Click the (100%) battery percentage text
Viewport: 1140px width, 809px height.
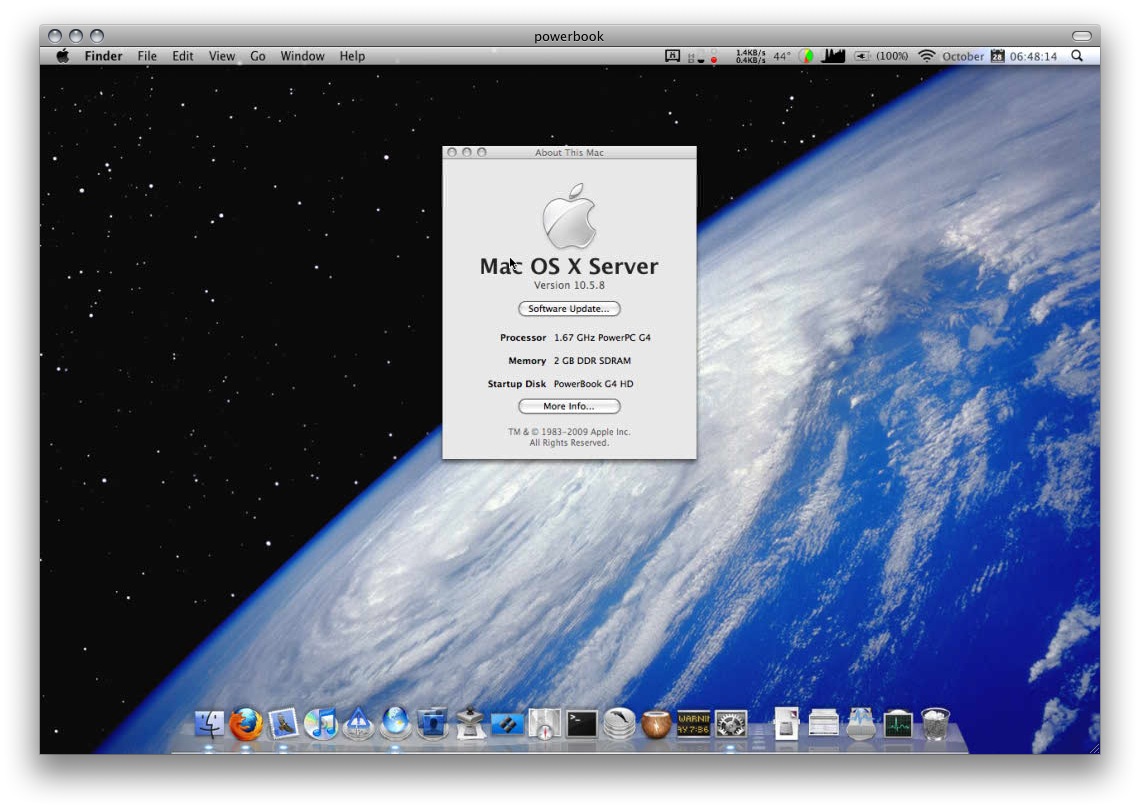click(x=892, y=56)
